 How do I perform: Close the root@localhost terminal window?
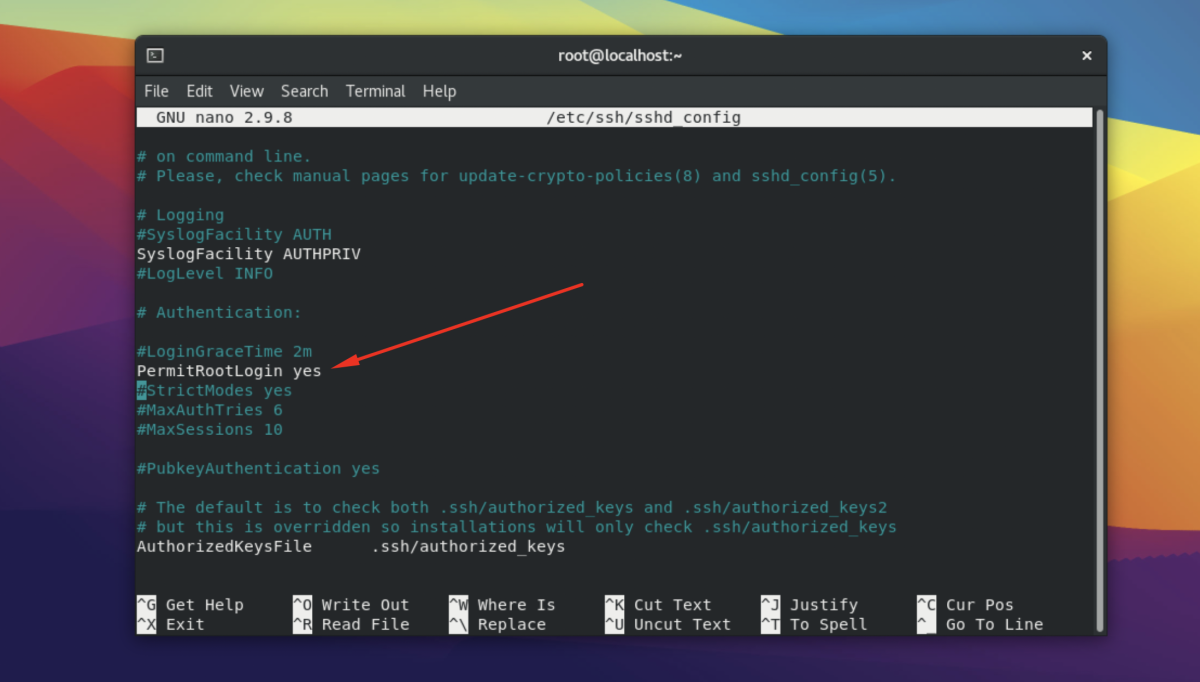click(x=1086, y=56)
